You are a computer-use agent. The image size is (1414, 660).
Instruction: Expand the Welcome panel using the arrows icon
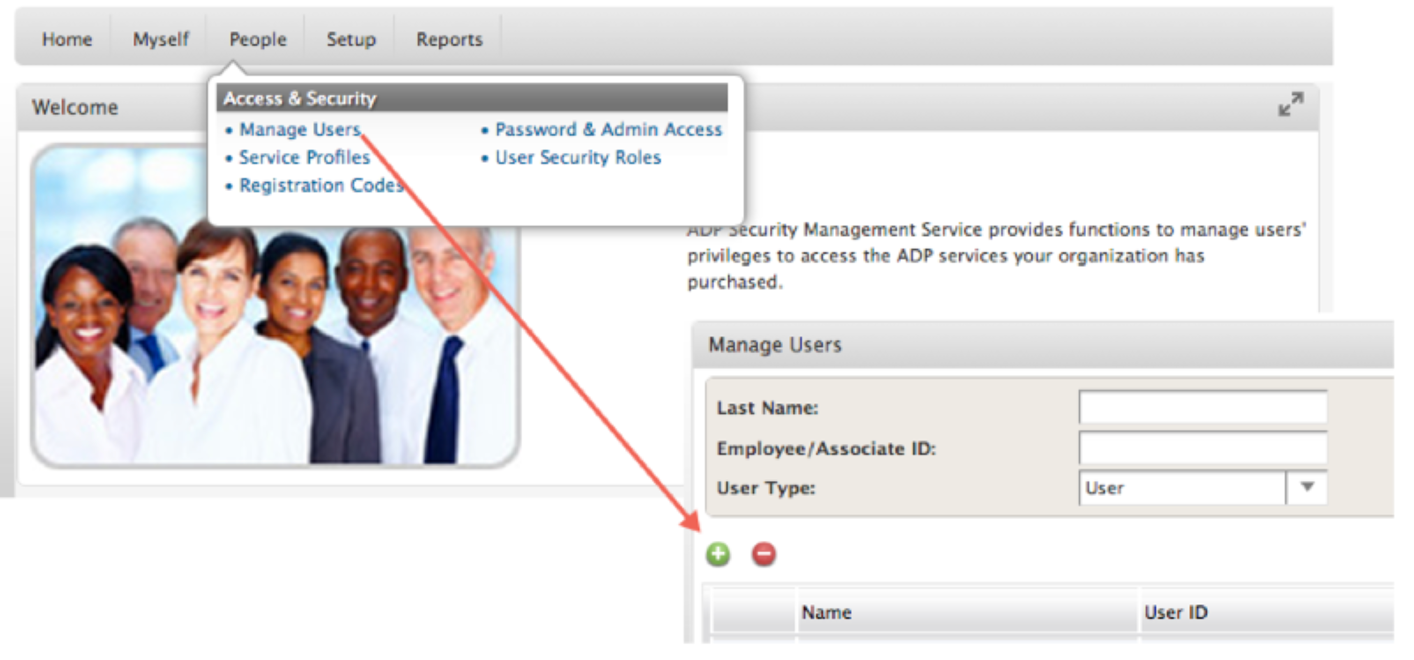coord(1292,104)
